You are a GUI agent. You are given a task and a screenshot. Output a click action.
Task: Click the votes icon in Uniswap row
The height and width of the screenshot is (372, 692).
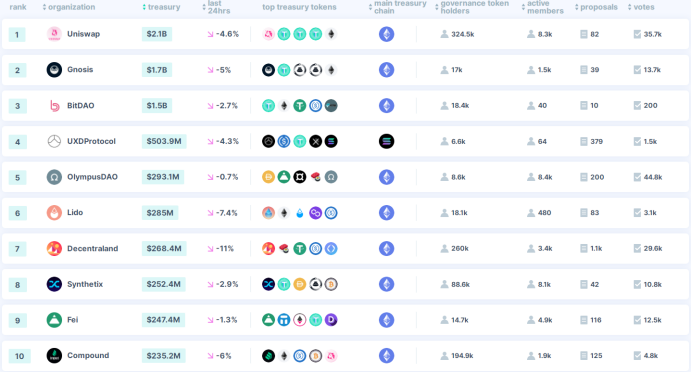point(637,34)
